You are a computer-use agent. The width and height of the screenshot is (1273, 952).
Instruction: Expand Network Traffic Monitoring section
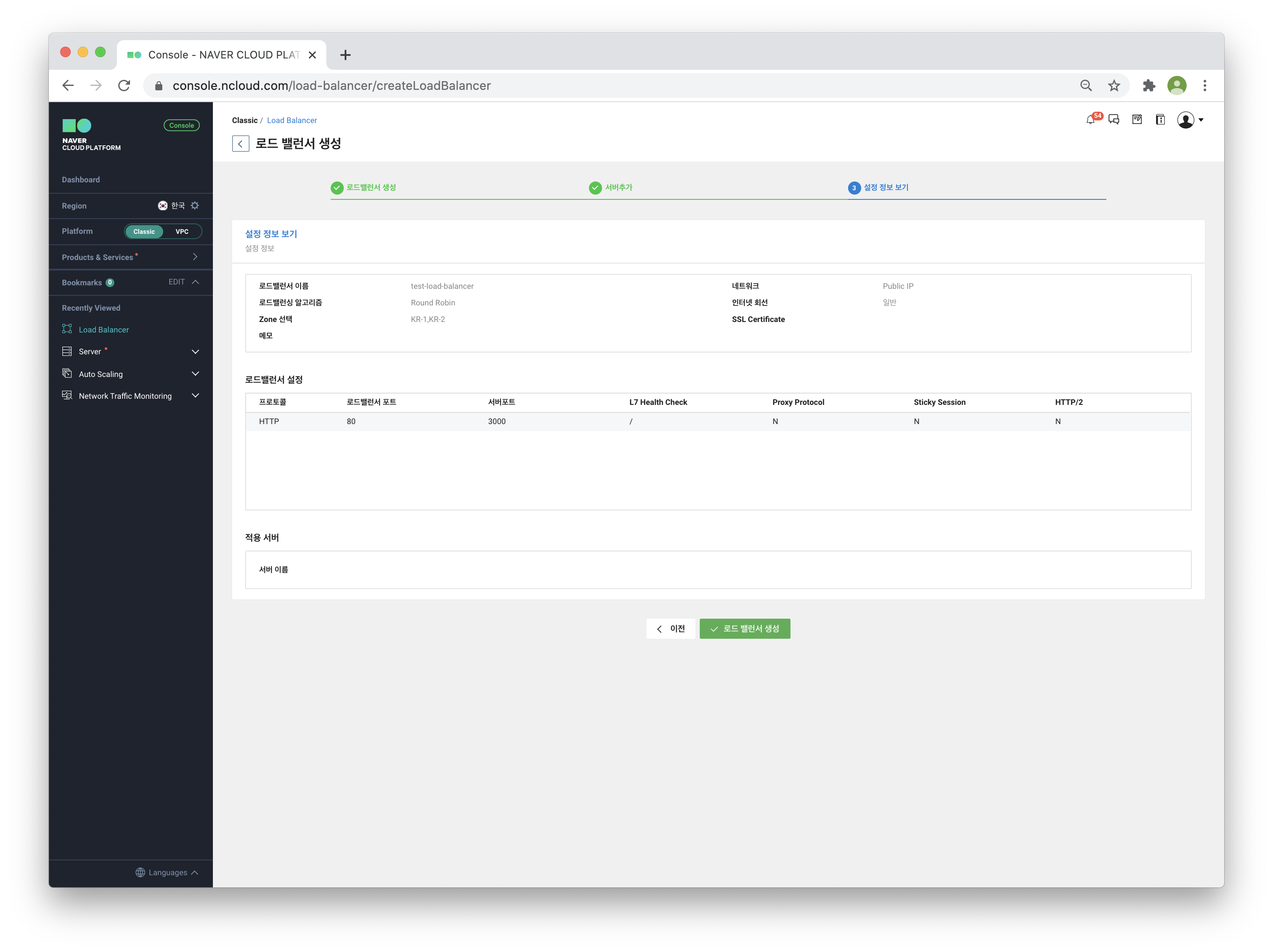point(195,396)
